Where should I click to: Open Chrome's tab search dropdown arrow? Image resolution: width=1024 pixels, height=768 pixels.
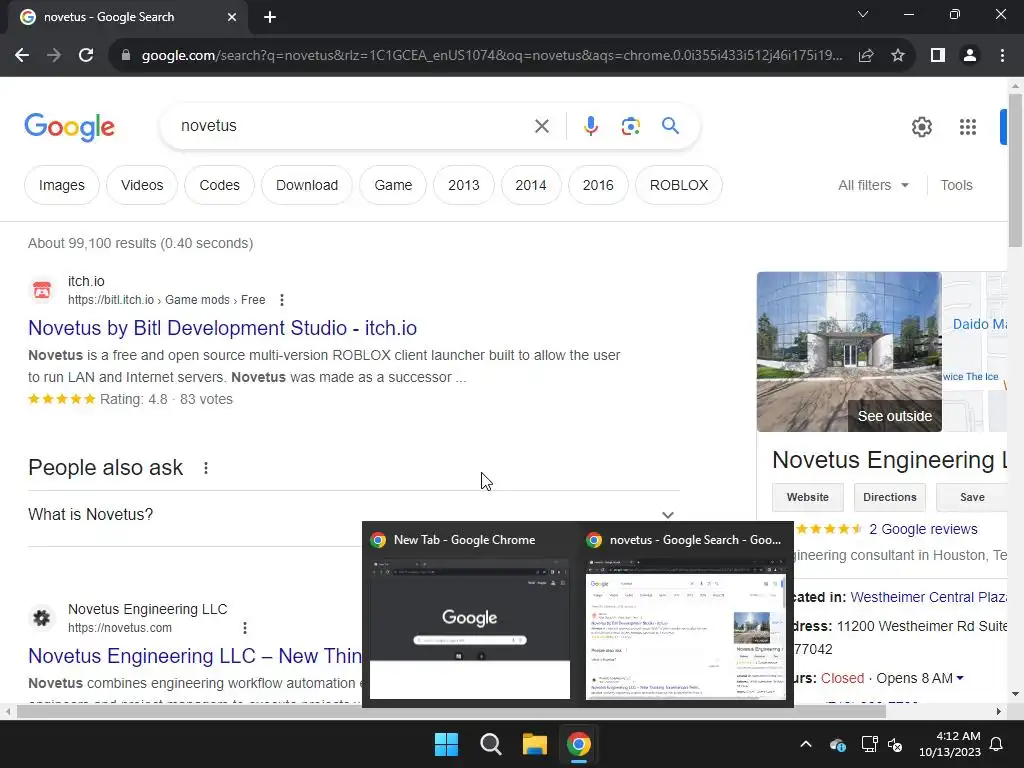point(863,14)
